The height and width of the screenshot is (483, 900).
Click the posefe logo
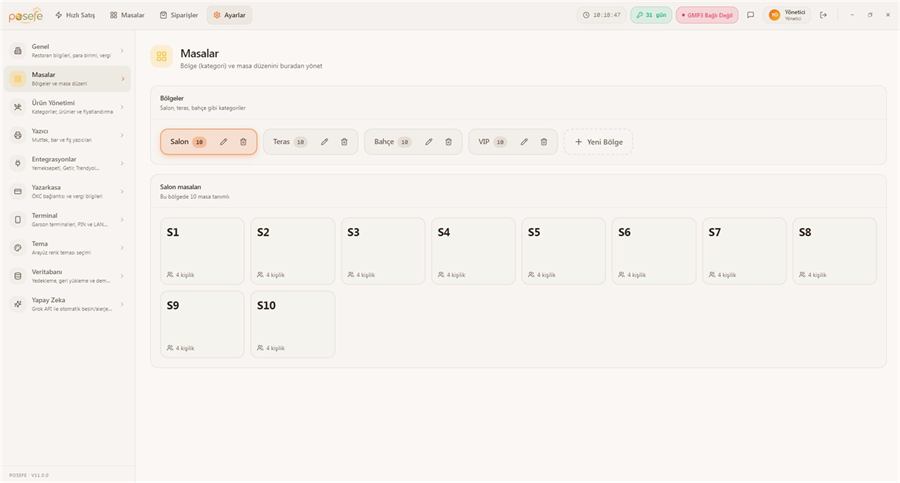[x=26, y=16]
